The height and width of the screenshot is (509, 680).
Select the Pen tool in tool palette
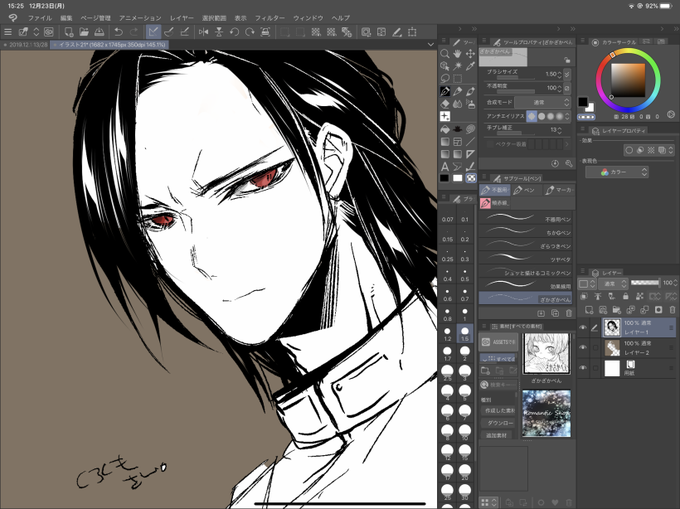pyautogui.click(x=445, y=91)
